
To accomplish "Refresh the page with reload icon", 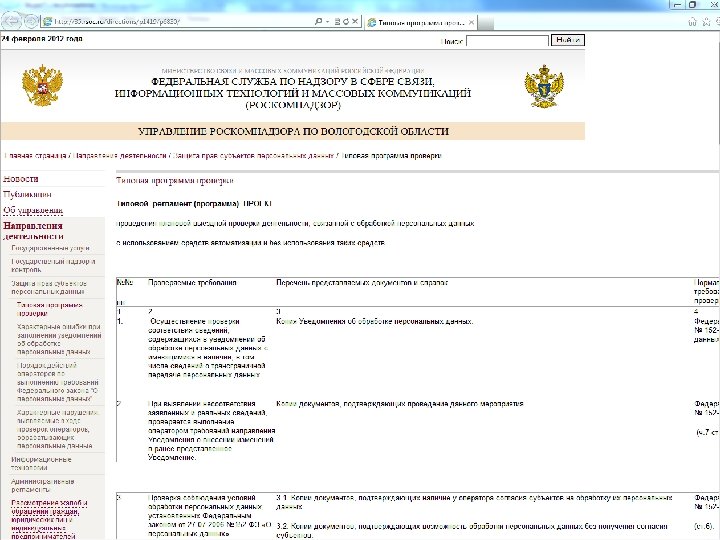I will pyautogui.click(x=346, y=22).
